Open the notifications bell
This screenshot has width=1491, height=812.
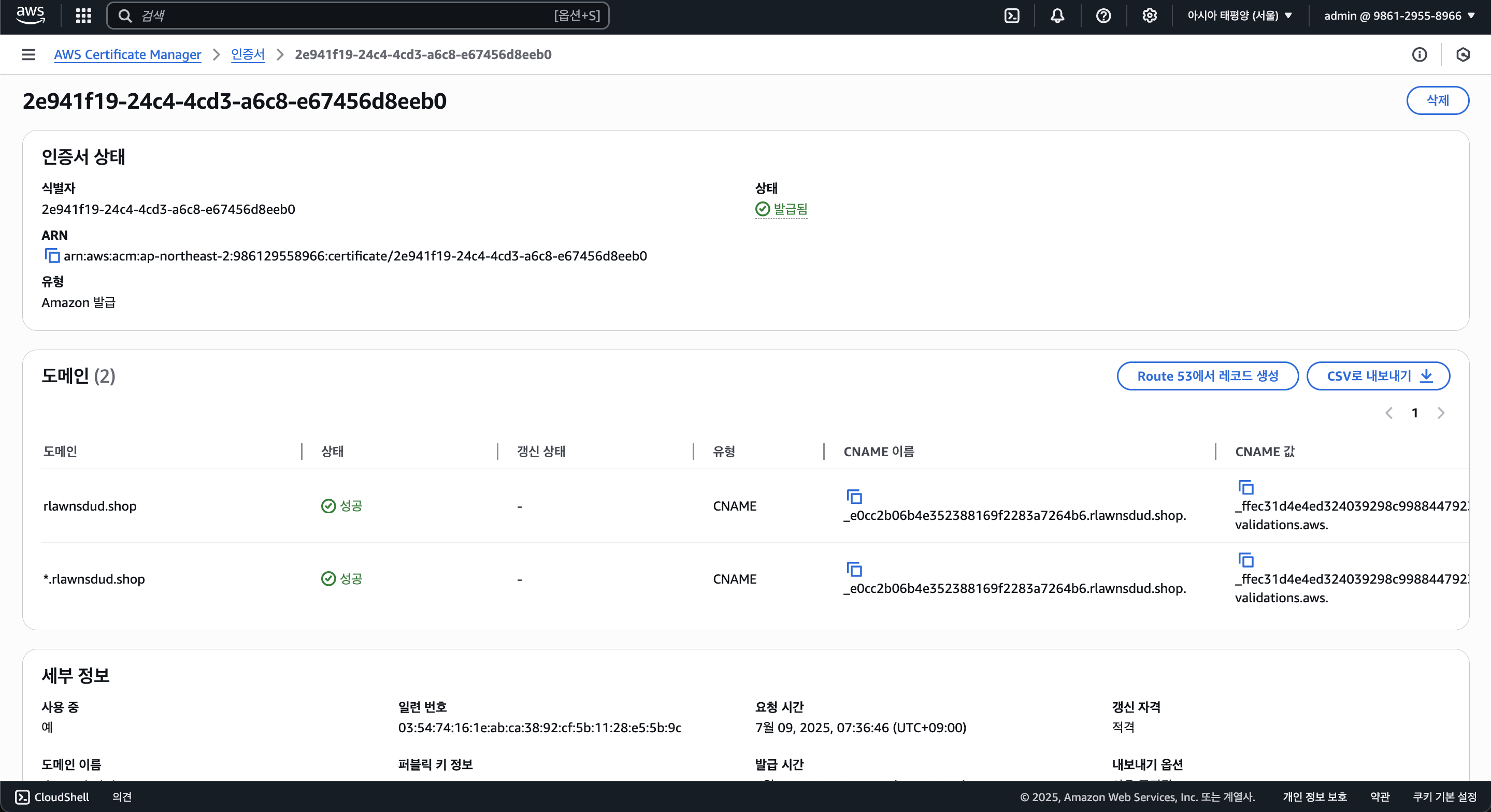(1057, 16)
